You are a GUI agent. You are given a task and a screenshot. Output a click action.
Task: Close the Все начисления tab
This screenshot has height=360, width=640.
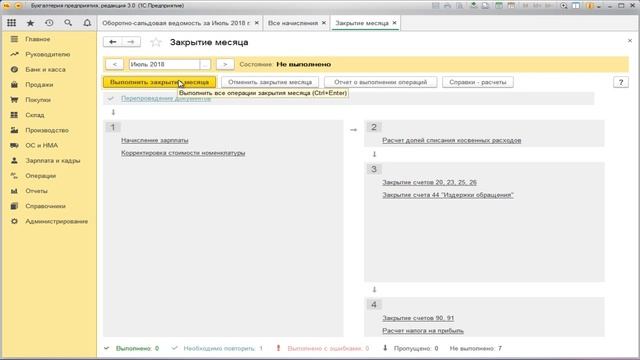click(x=324, y=23)
